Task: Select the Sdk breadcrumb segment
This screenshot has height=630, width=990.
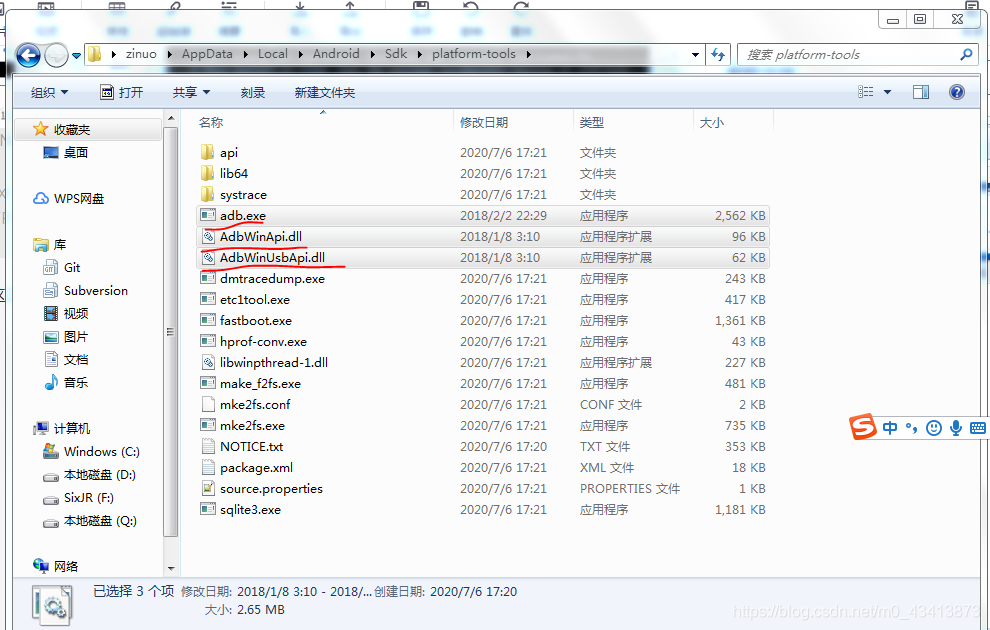Action: pos(396,54)
